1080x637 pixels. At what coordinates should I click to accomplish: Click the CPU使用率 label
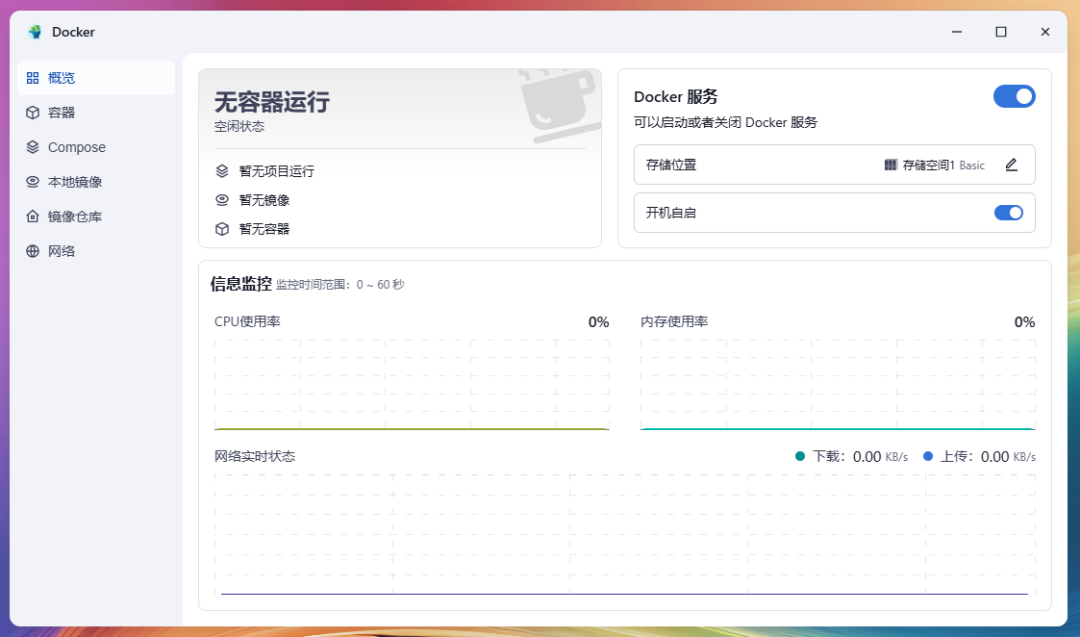point(247,322)
